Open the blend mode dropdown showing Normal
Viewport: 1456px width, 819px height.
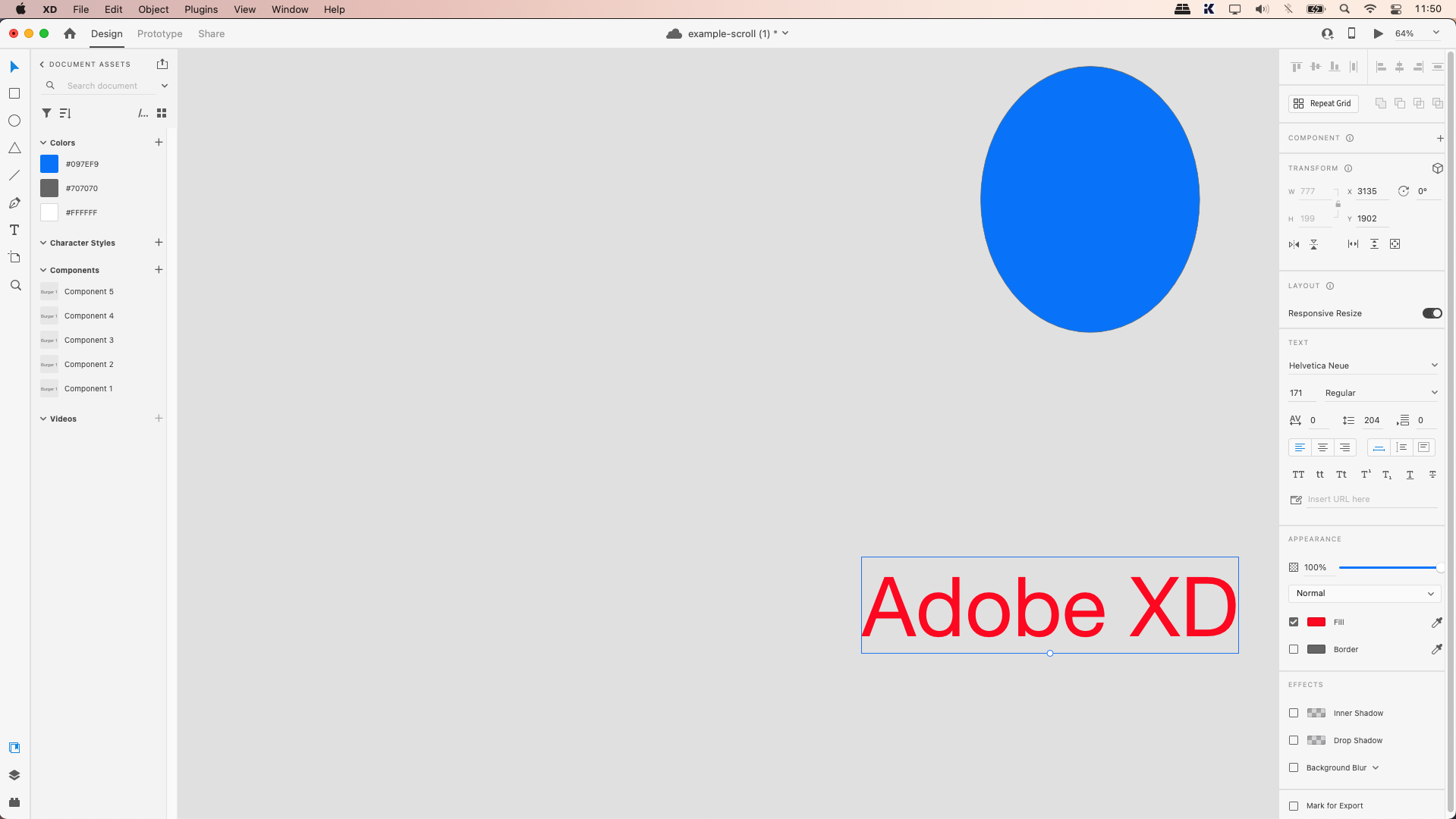[1363, 593]
